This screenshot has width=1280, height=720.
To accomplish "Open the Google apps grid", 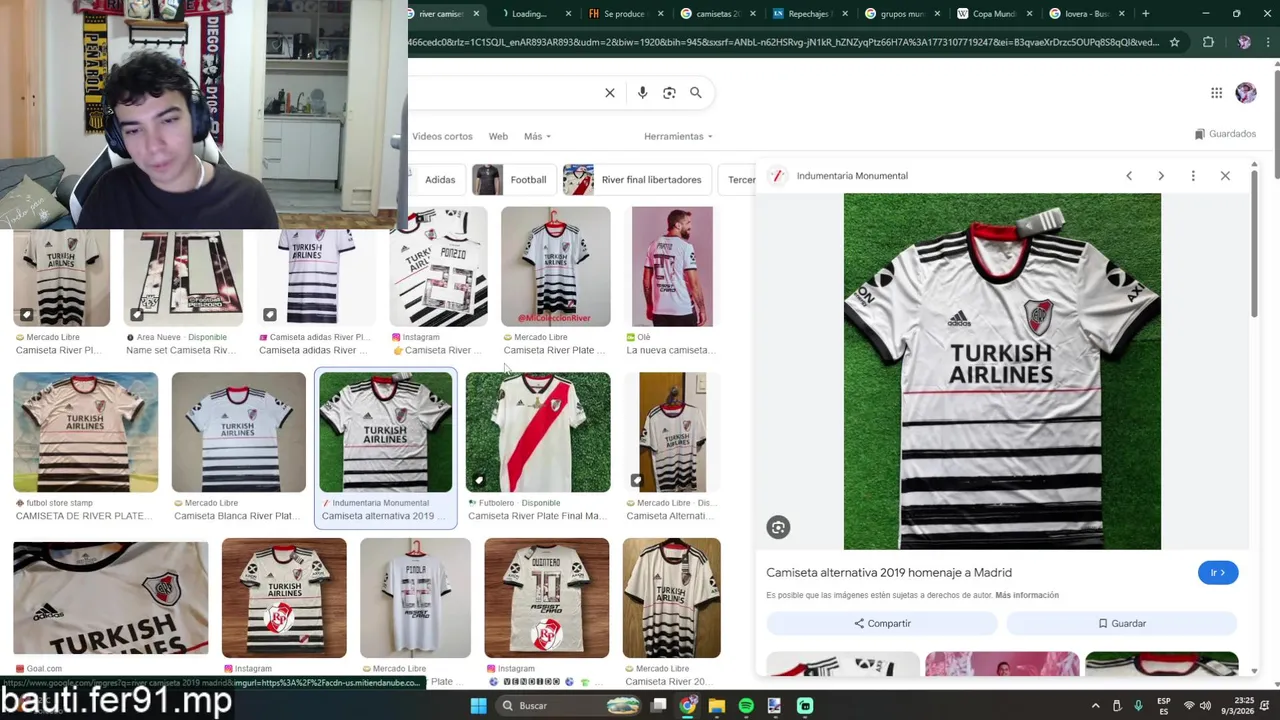I will pos(1216,93).
